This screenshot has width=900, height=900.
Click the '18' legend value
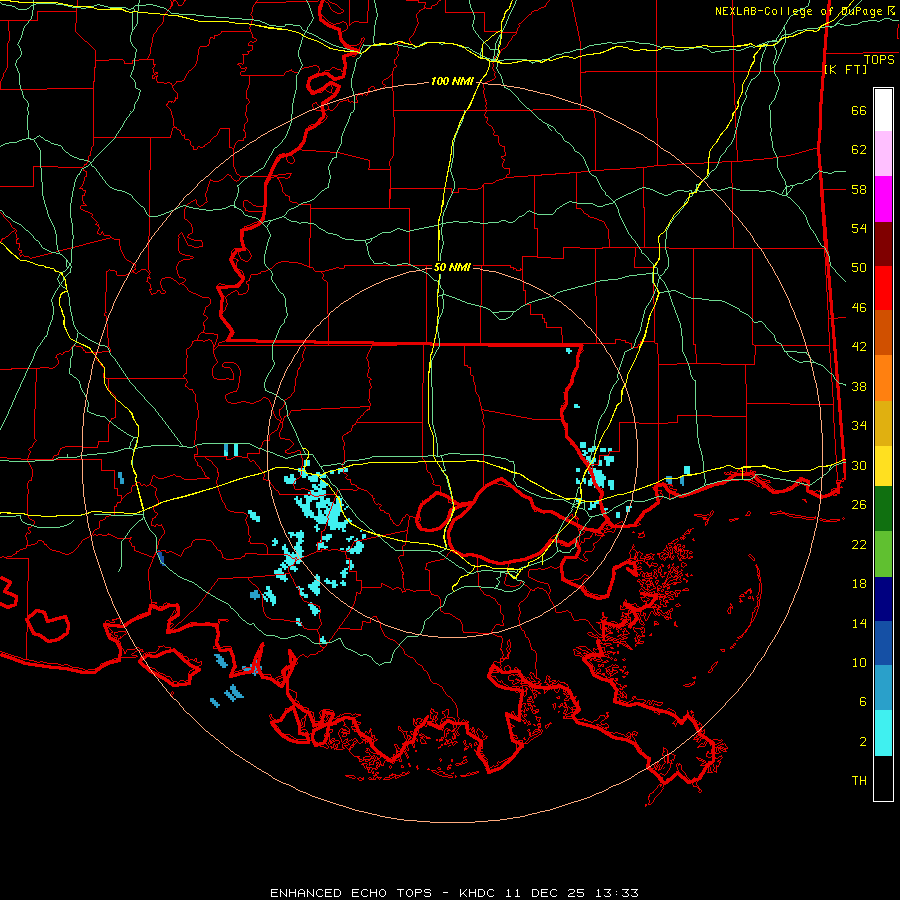[859, 584]
